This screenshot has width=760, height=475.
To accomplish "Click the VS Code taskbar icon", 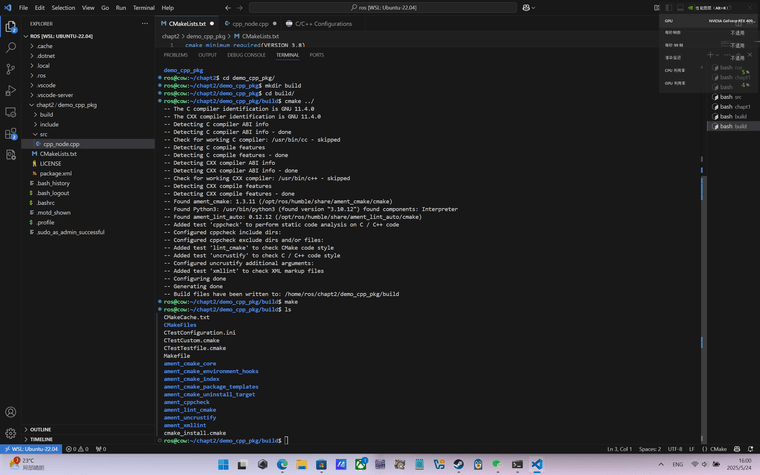I will 537,464.
